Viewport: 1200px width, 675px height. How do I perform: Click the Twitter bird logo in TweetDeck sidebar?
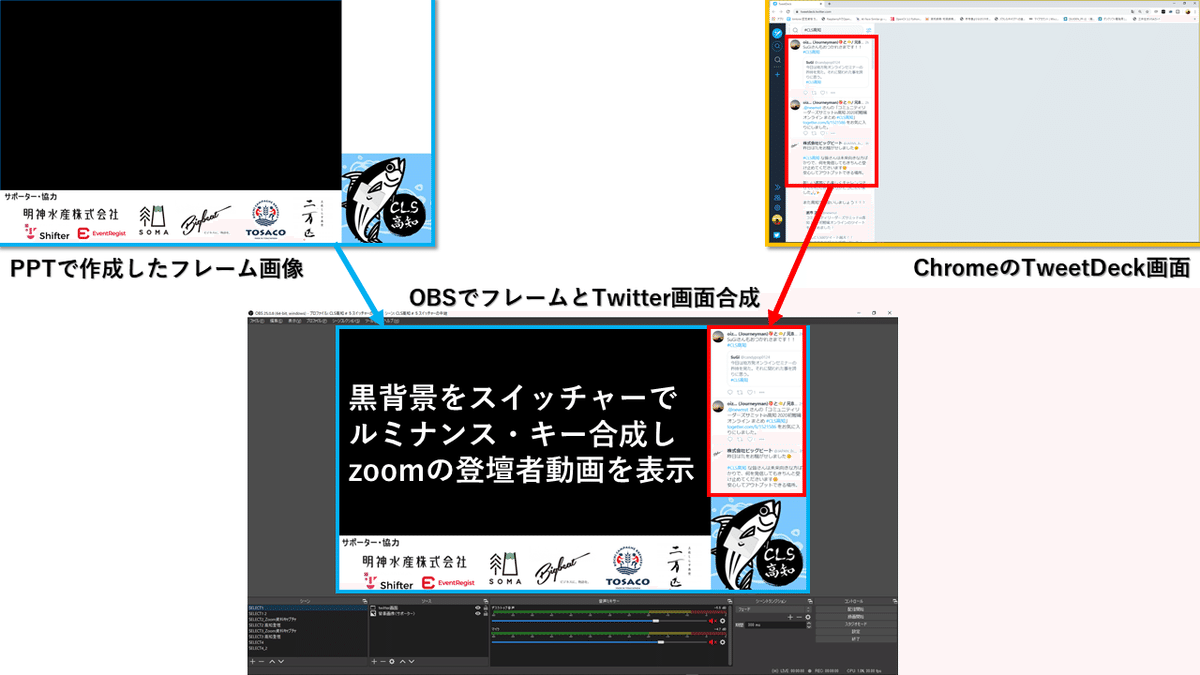777,235
